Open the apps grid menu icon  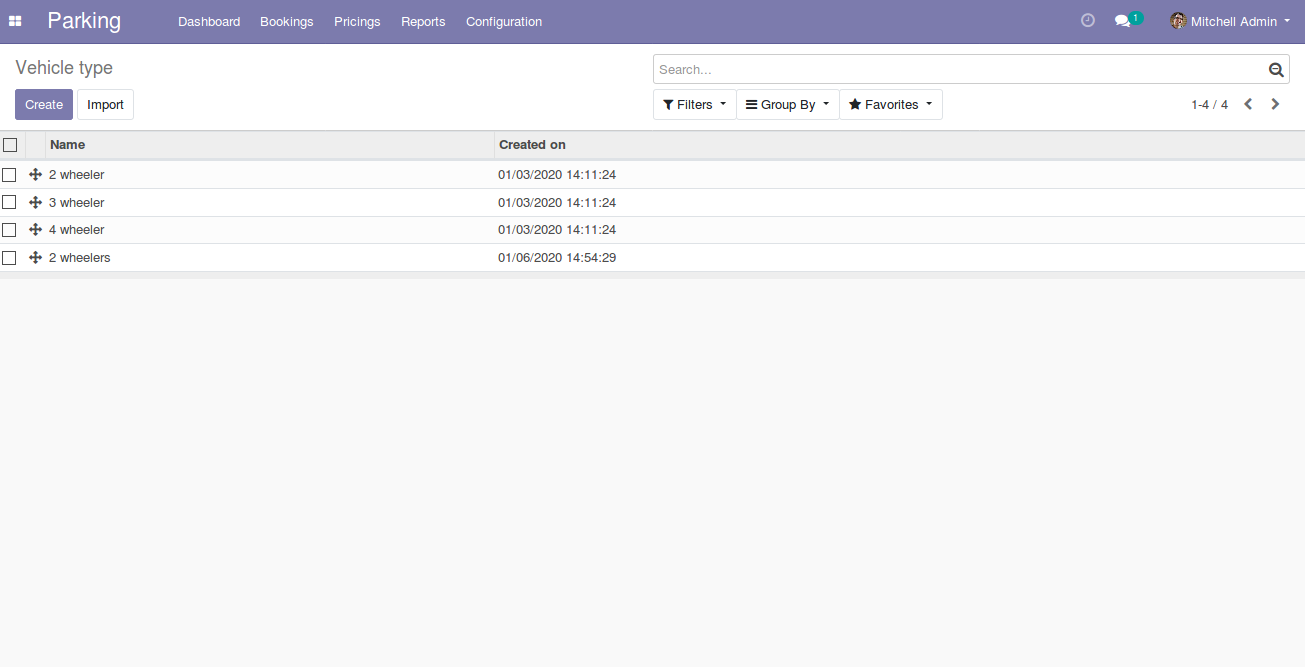coord(15,21)
